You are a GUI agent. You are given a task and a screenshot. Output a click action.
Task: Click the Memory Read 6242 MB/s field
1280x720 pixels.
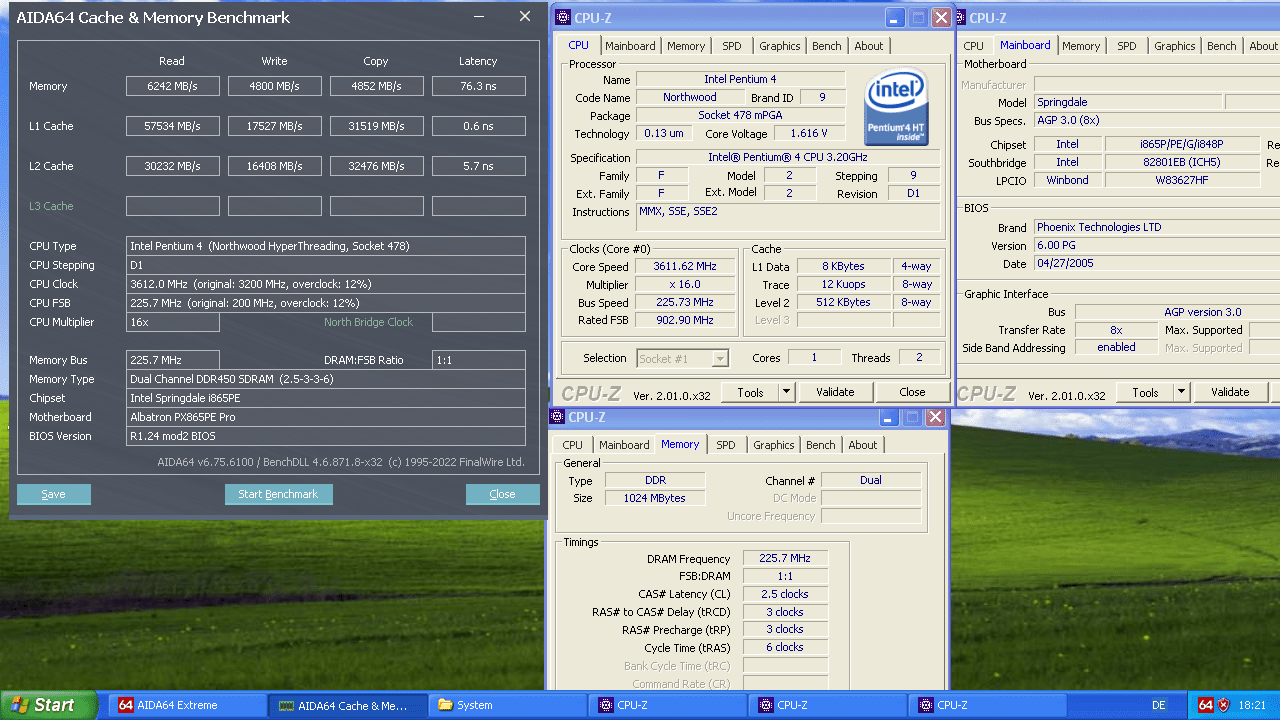pos(173,86)
